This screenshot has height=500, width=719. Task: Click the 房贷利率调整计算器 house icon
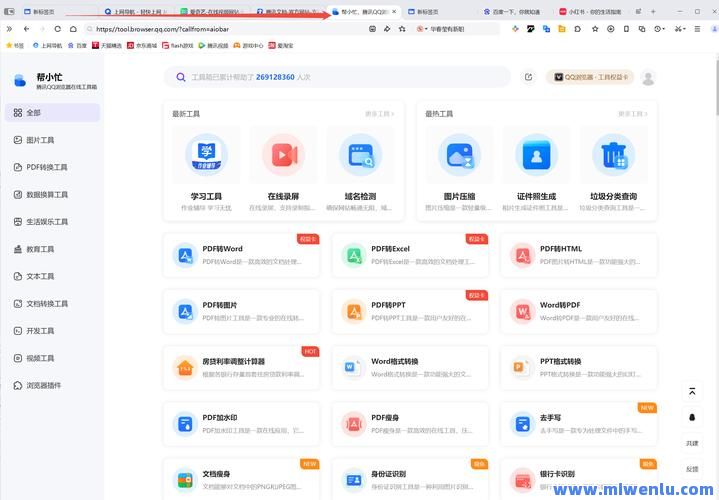185,368
